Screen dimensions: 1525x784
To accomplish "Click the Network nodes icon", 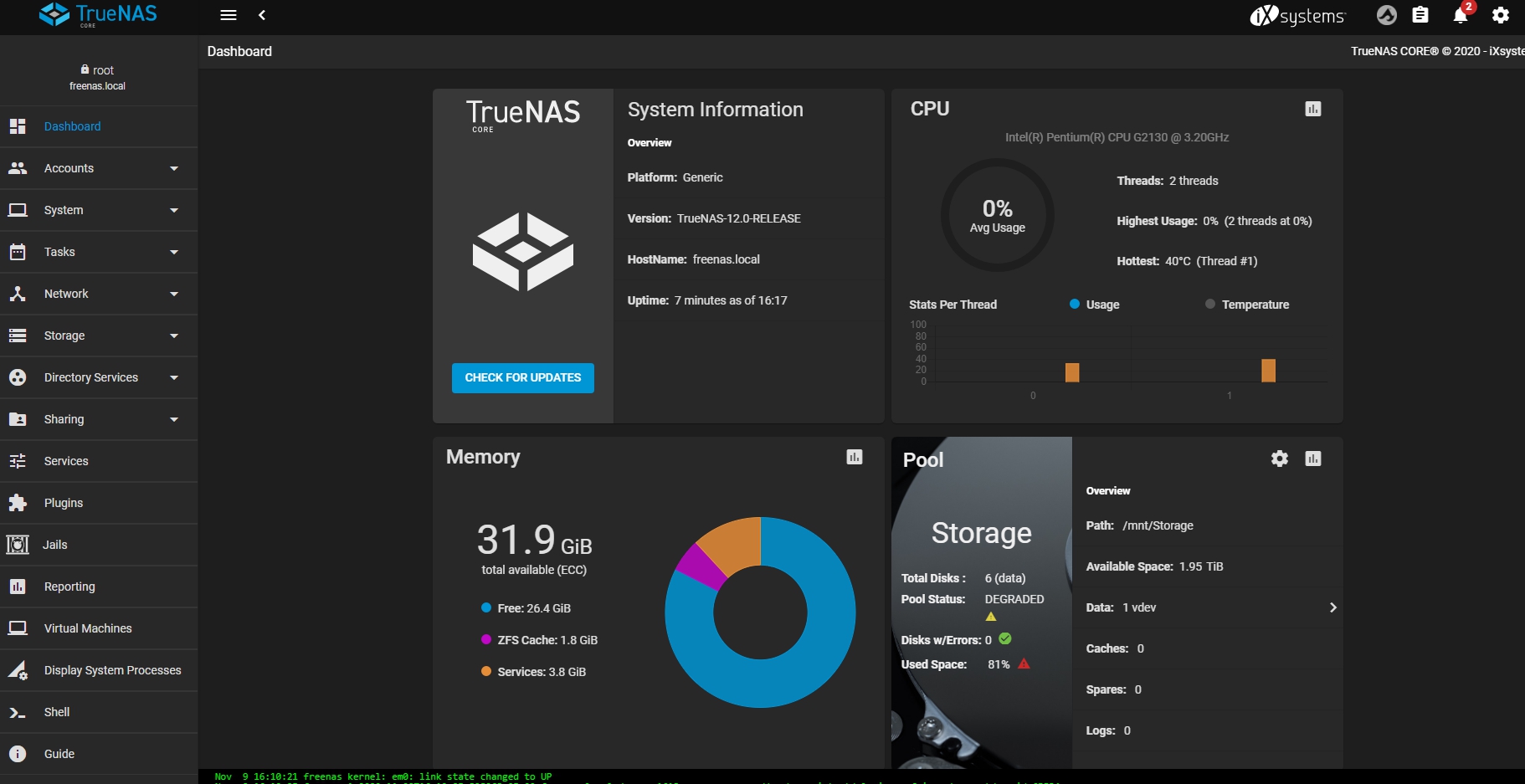I will point(18,294).
